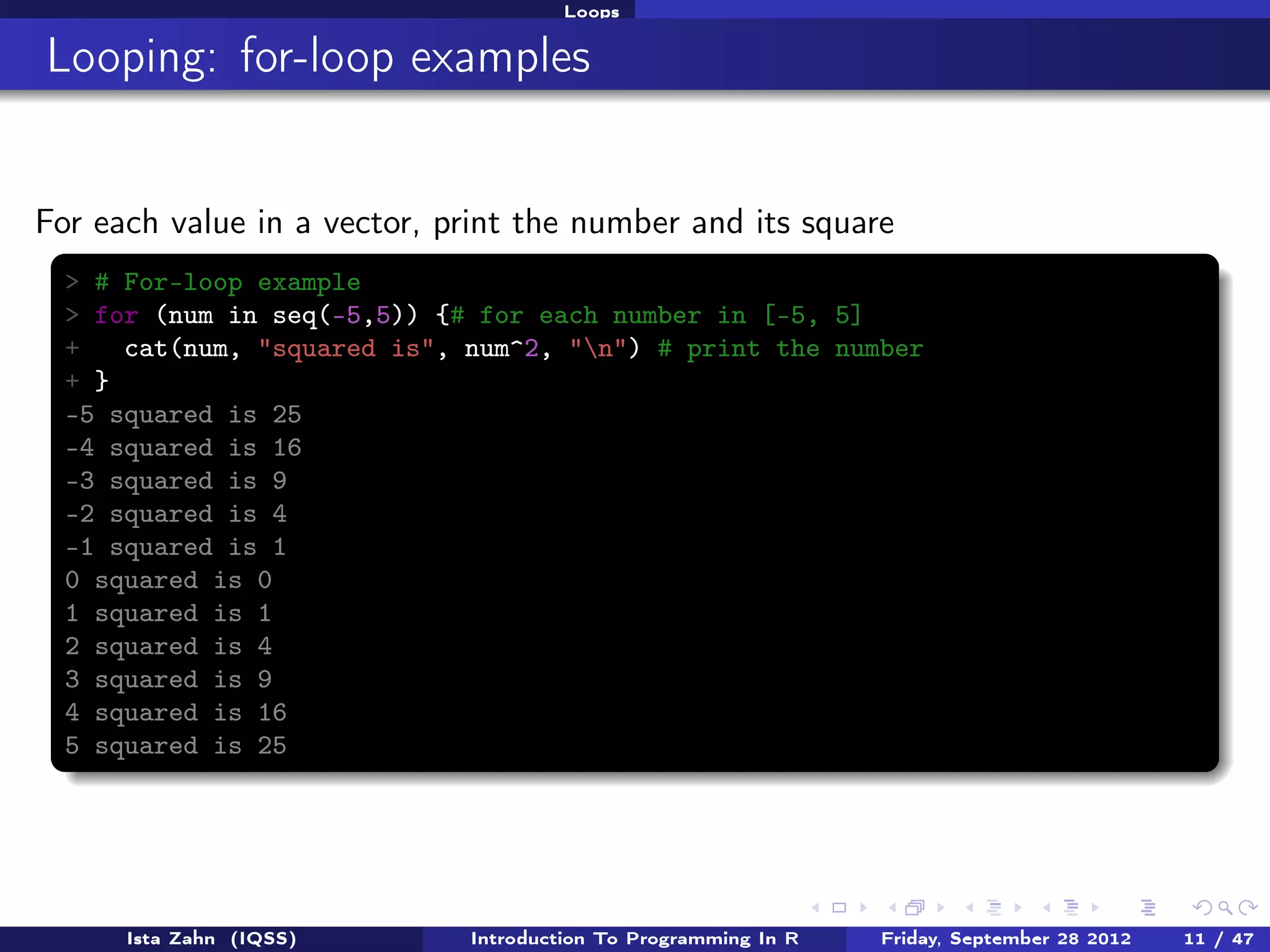Click output line '-5 squared is 25'

(x=184, y=415)
